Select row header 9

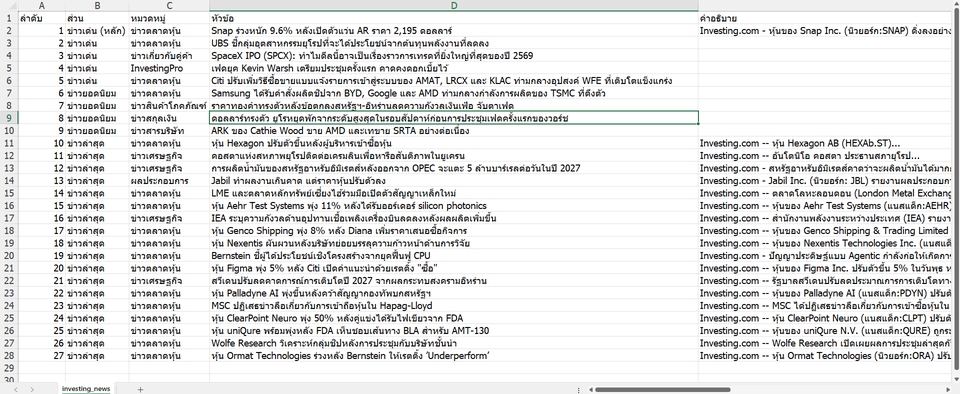[x=9, y=118]
